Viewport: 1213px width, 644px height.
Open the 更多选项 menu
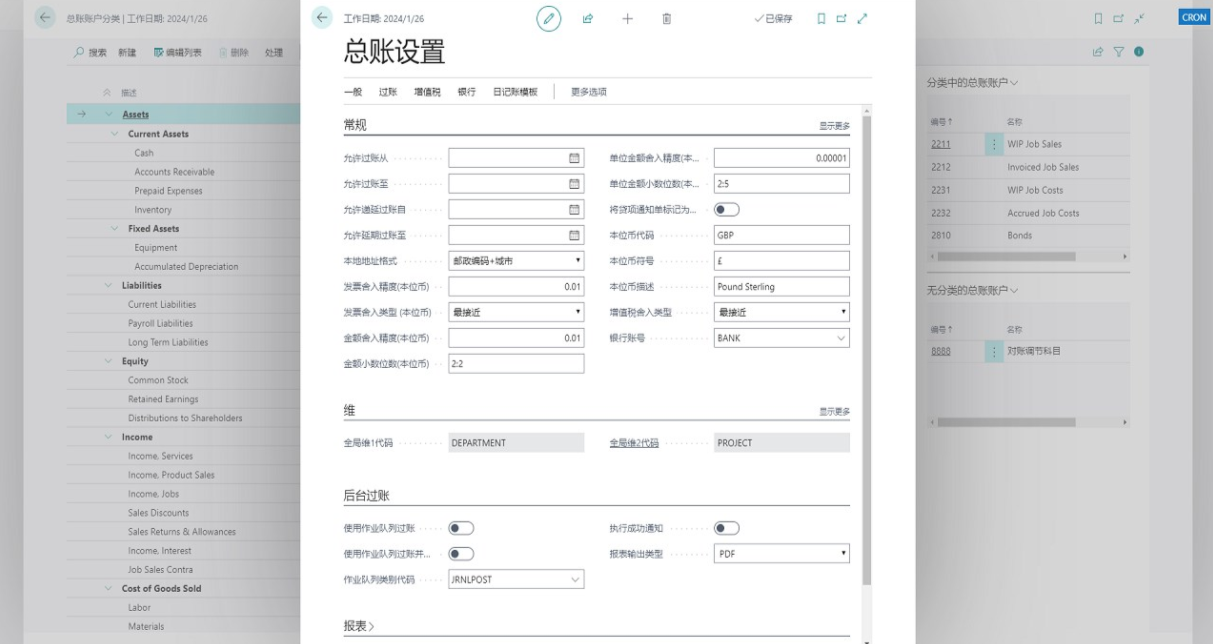pos(590,89)
